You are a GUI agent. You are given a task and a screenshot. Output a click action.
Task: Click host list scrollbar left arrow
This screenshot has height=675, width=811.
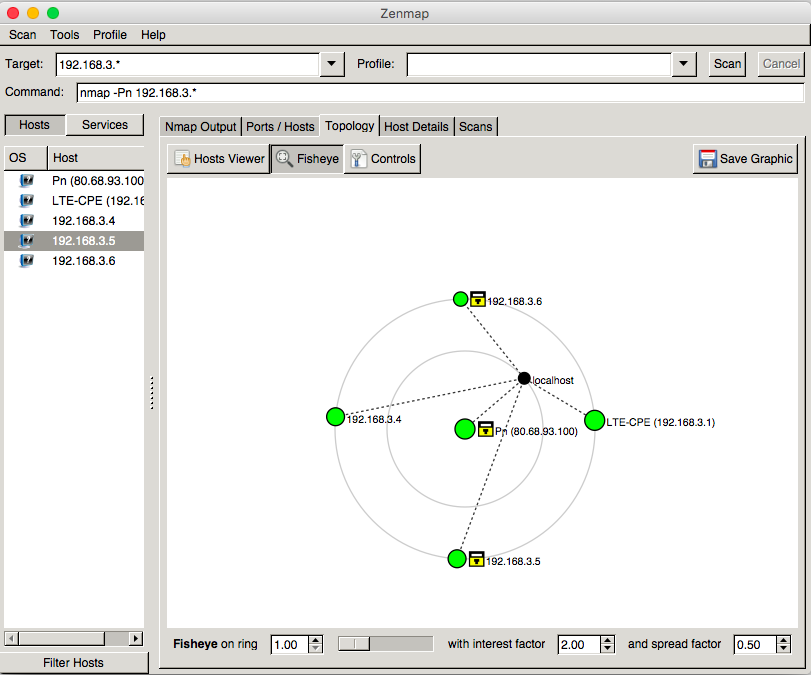point(11,638)
